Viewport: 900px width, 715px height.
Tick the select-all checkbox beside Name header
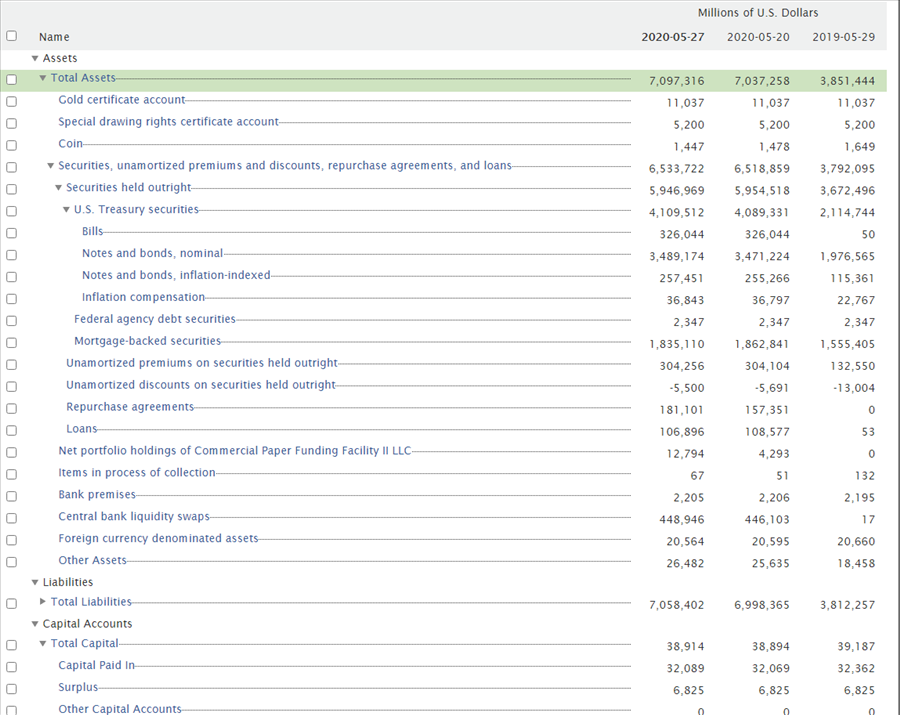[11, 36]
